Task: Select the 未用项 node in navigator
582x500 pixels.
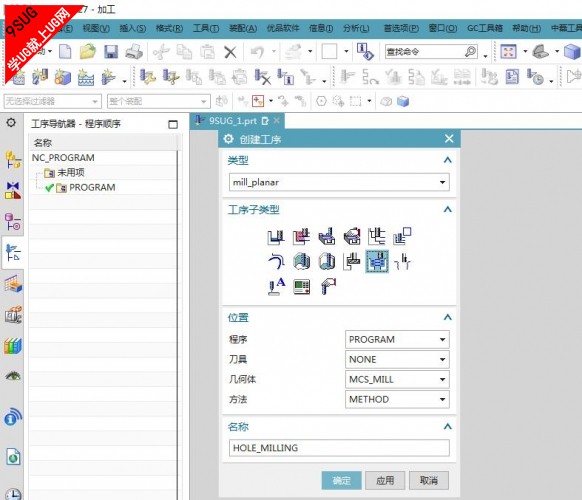Action: coord(71,173)
